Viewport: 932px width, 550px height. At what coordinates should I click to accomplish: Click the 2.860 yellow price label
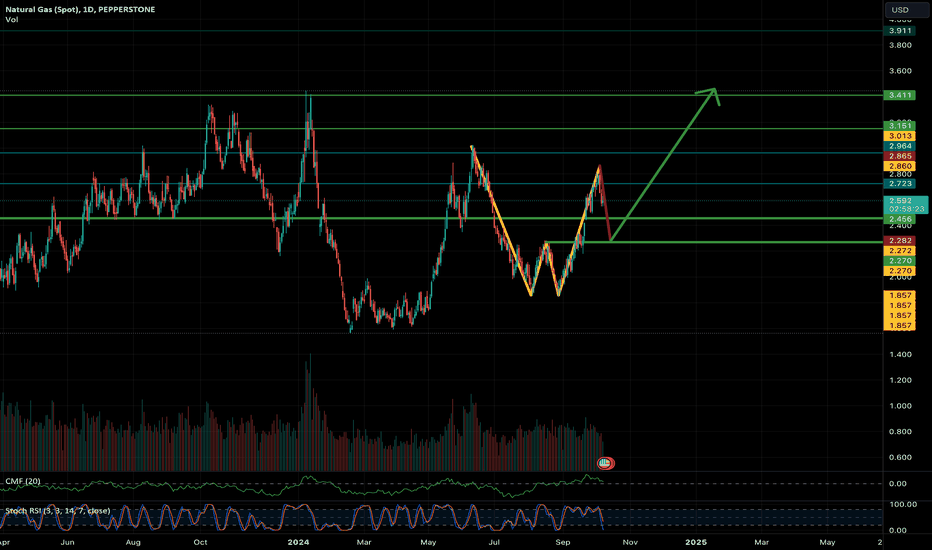[x=900, y=166]
